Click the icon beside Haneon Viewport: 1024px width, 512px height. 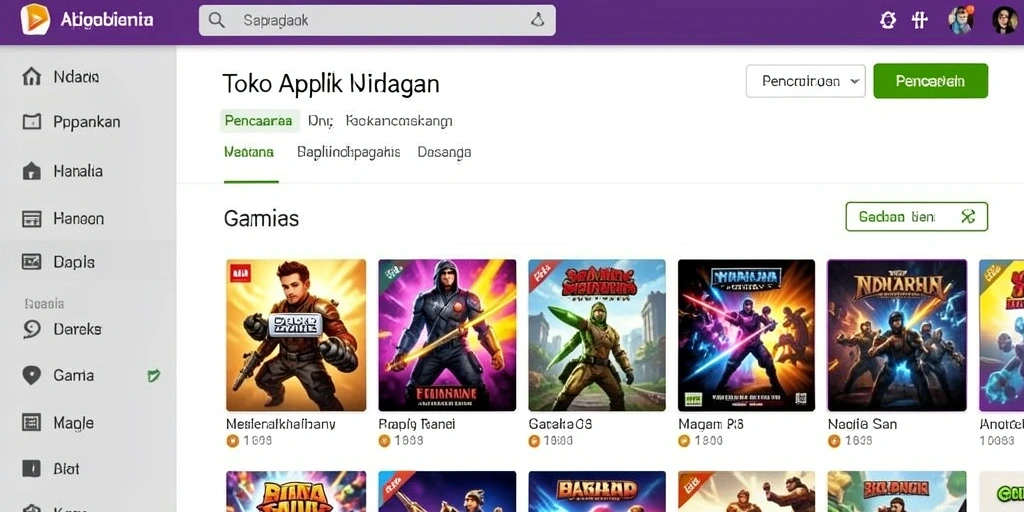pos(31,218)
